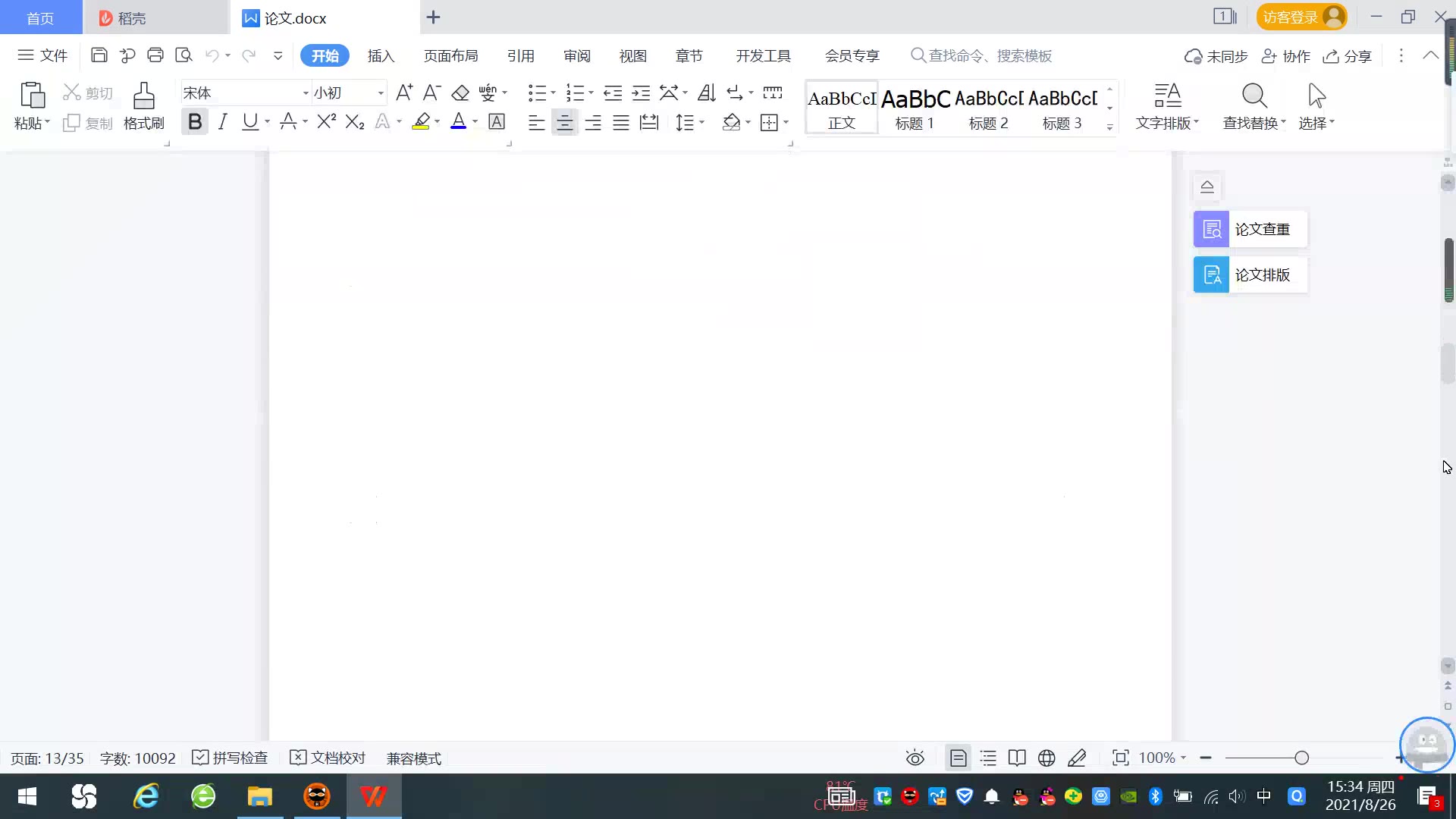This screenshot has height=819, width=1456.
Task: Click the Sort A-Z icon
Action: [x=707, y=93]
